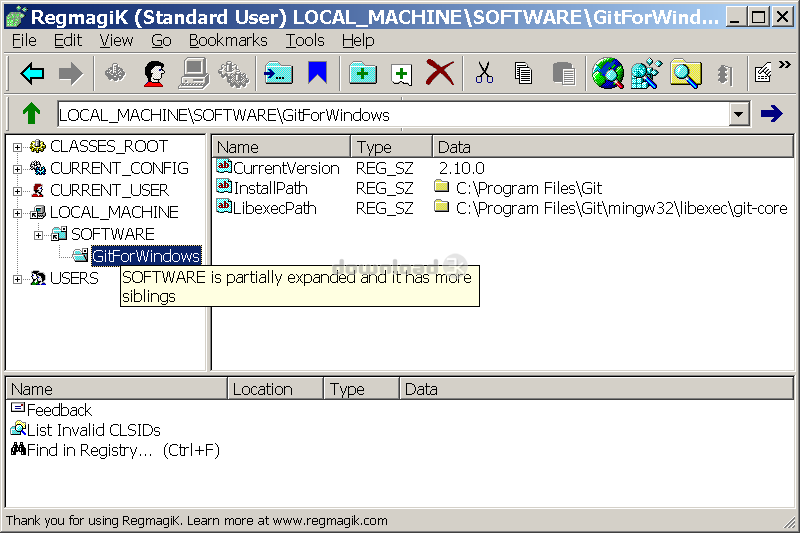Click the 2.10.0 data cell

[462, 168]
